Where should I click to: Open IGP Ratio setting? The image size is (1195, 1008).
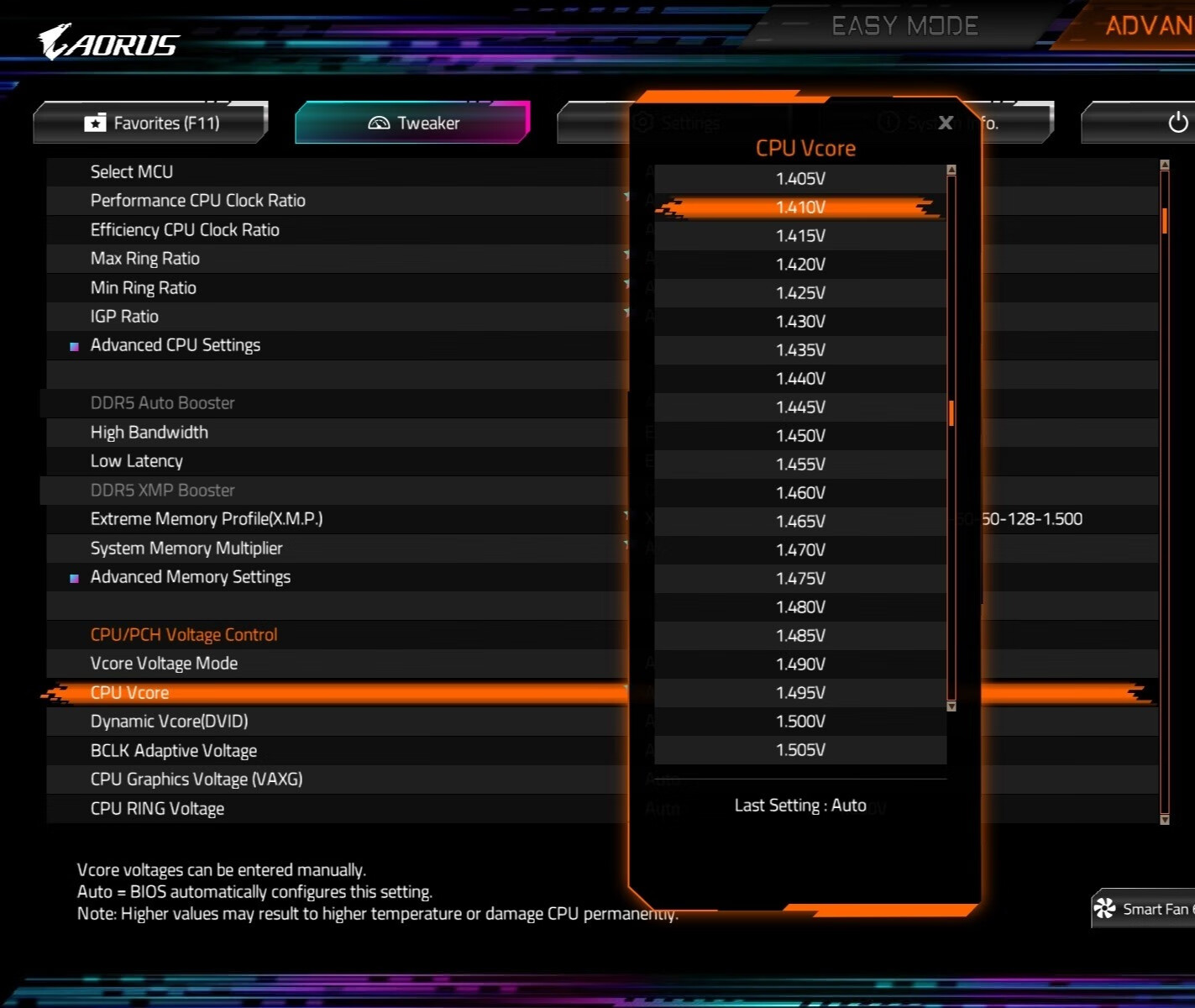click(x=338, y=317)
